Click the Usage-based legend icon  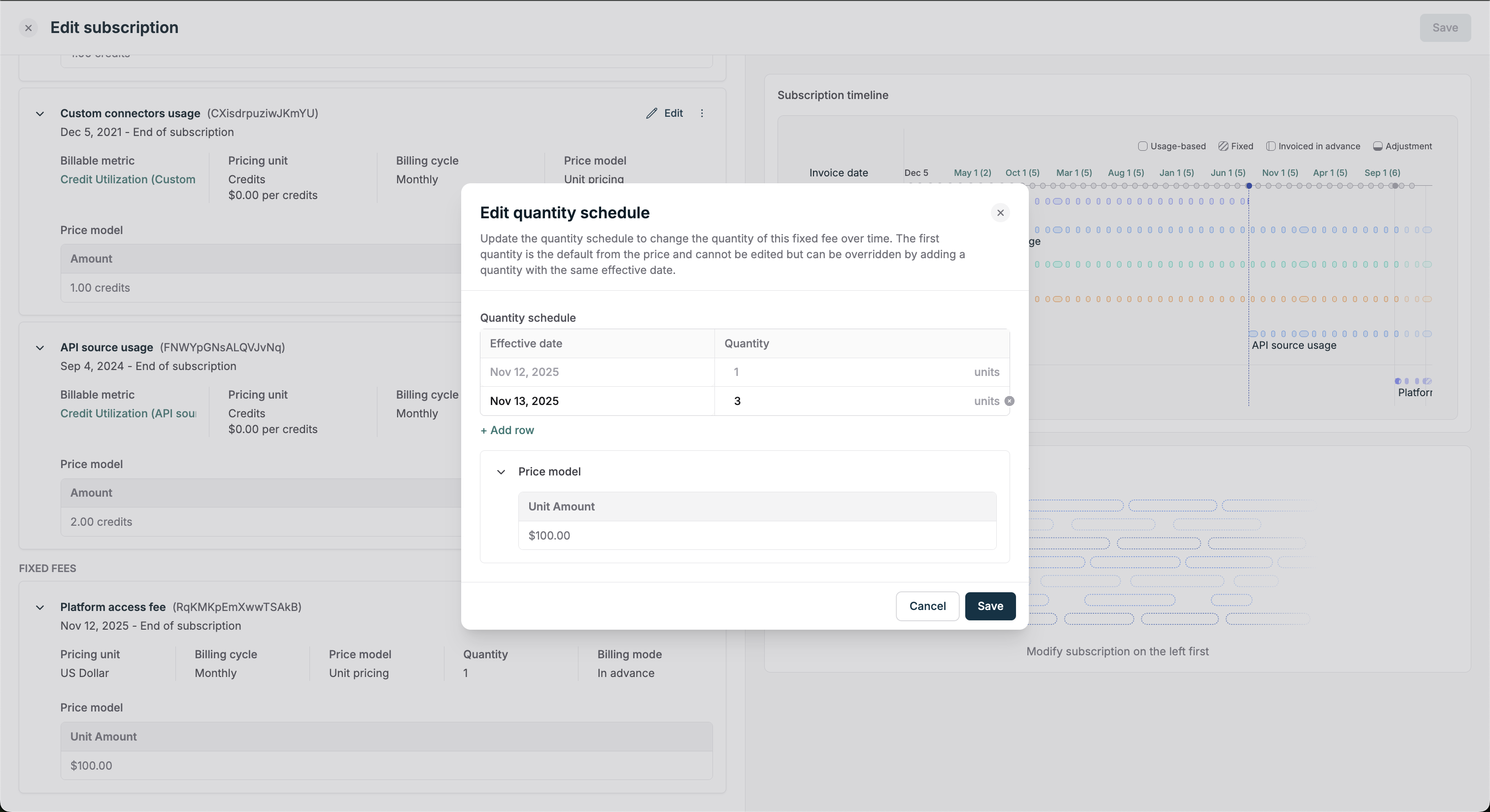(1142, 146)
